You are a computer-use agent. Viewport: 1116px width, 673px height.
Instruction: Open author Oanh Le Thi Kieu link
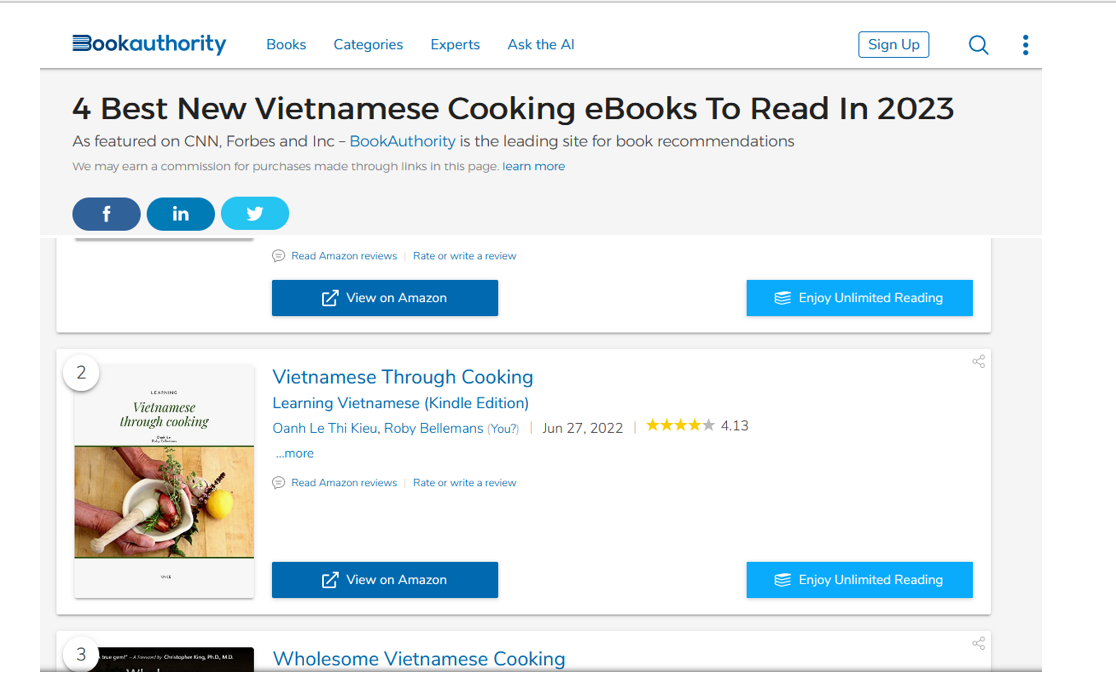325,428
